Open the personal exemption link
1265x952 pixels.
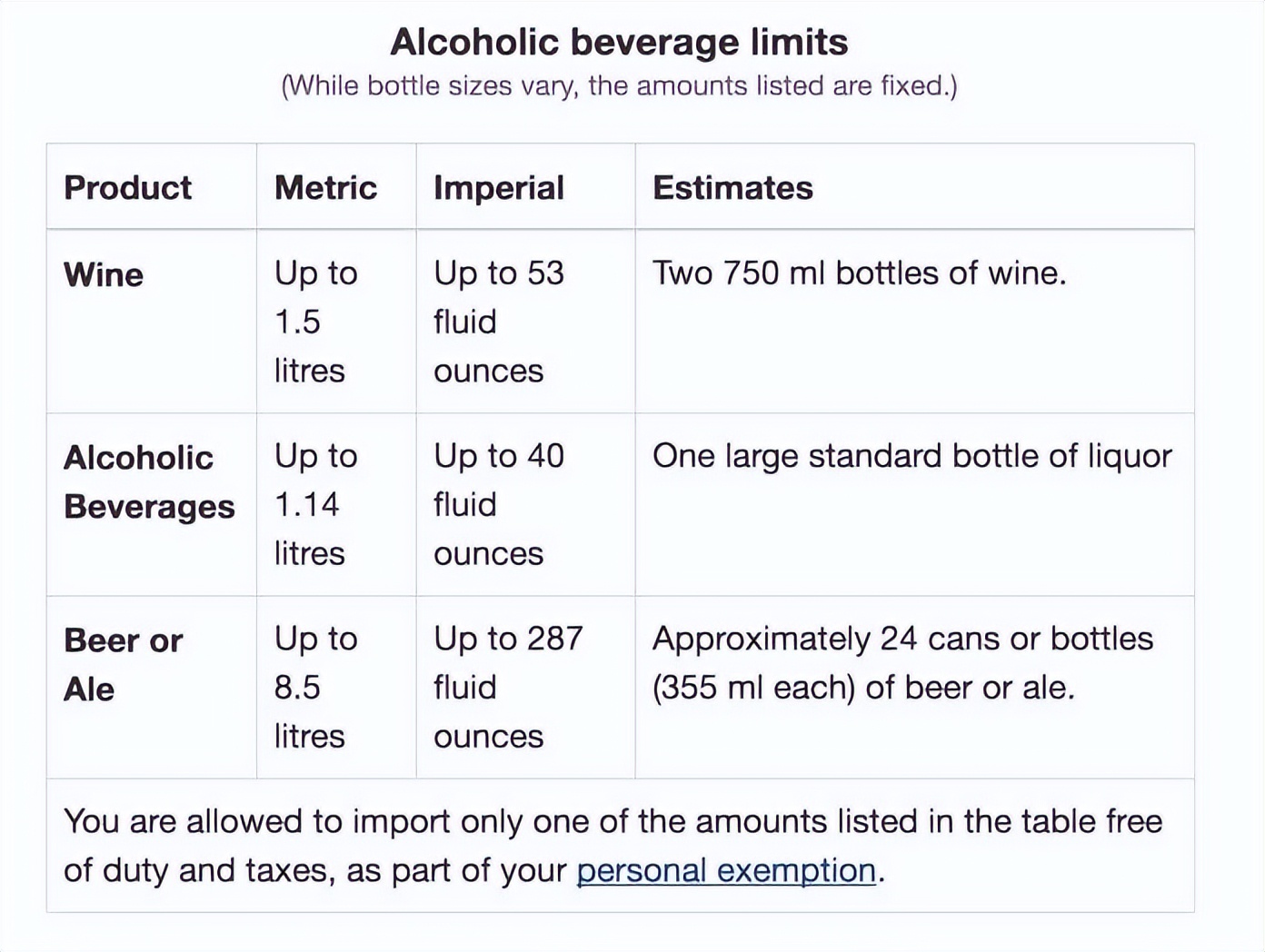click(725, 870)
